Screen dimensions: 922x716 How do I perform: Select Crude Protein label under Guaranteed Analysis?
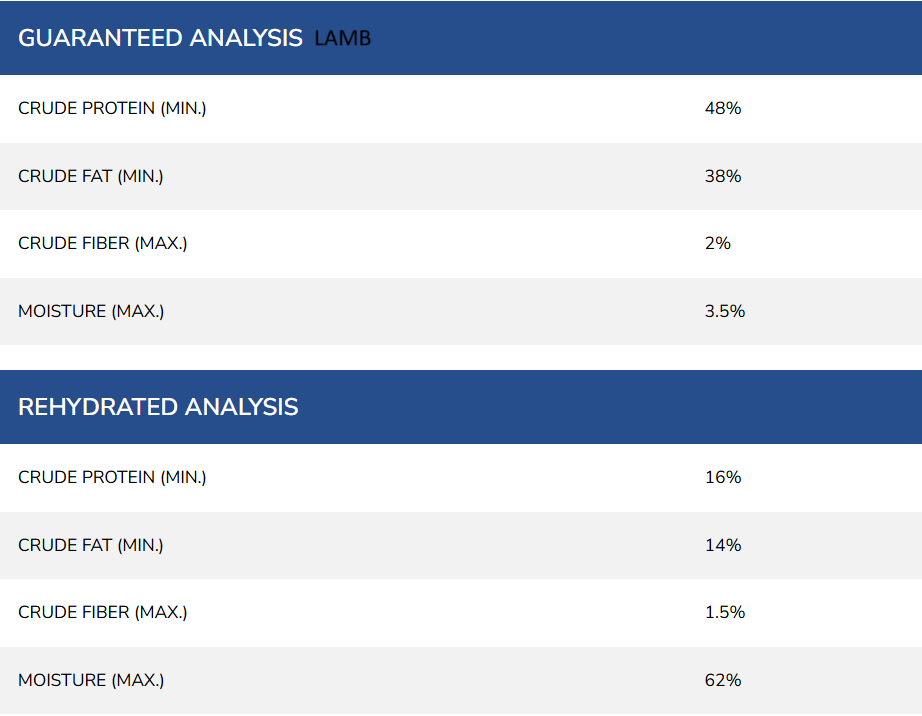click(x=112, y=108)
